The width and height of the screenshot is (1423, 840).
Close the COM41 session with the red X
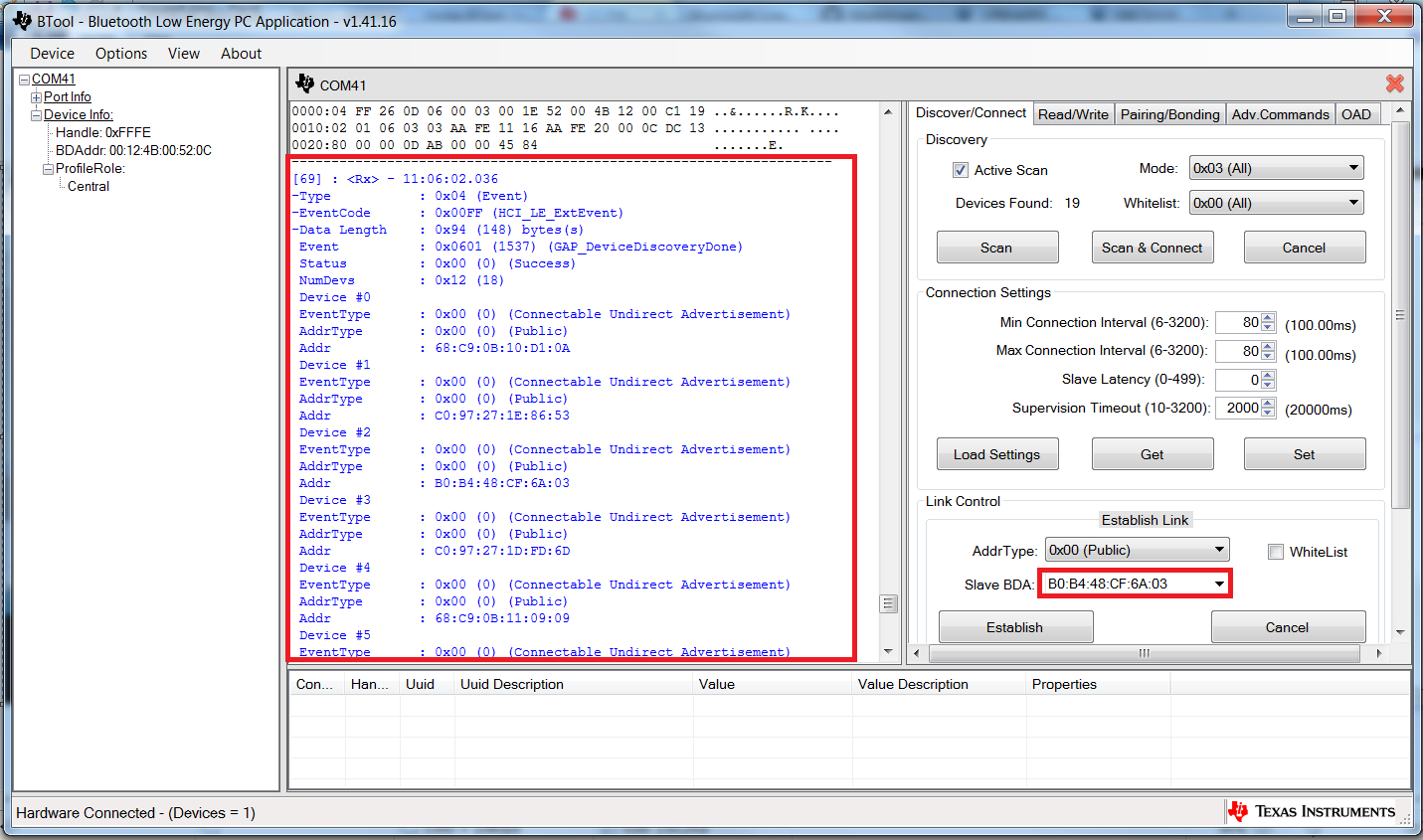pos(1393,84)
